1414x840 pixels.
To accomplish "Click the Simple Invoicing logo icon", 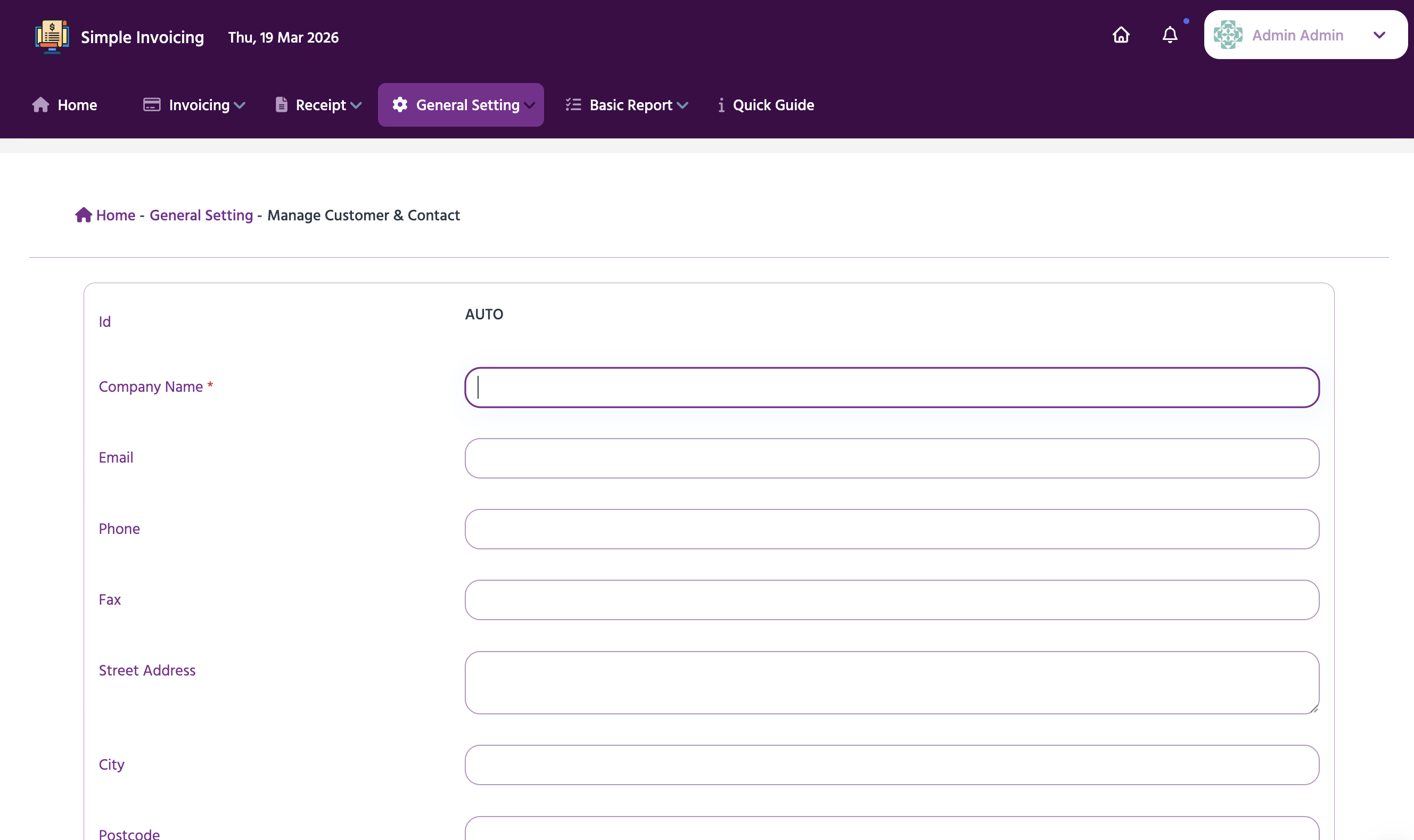I will [52, 36].
